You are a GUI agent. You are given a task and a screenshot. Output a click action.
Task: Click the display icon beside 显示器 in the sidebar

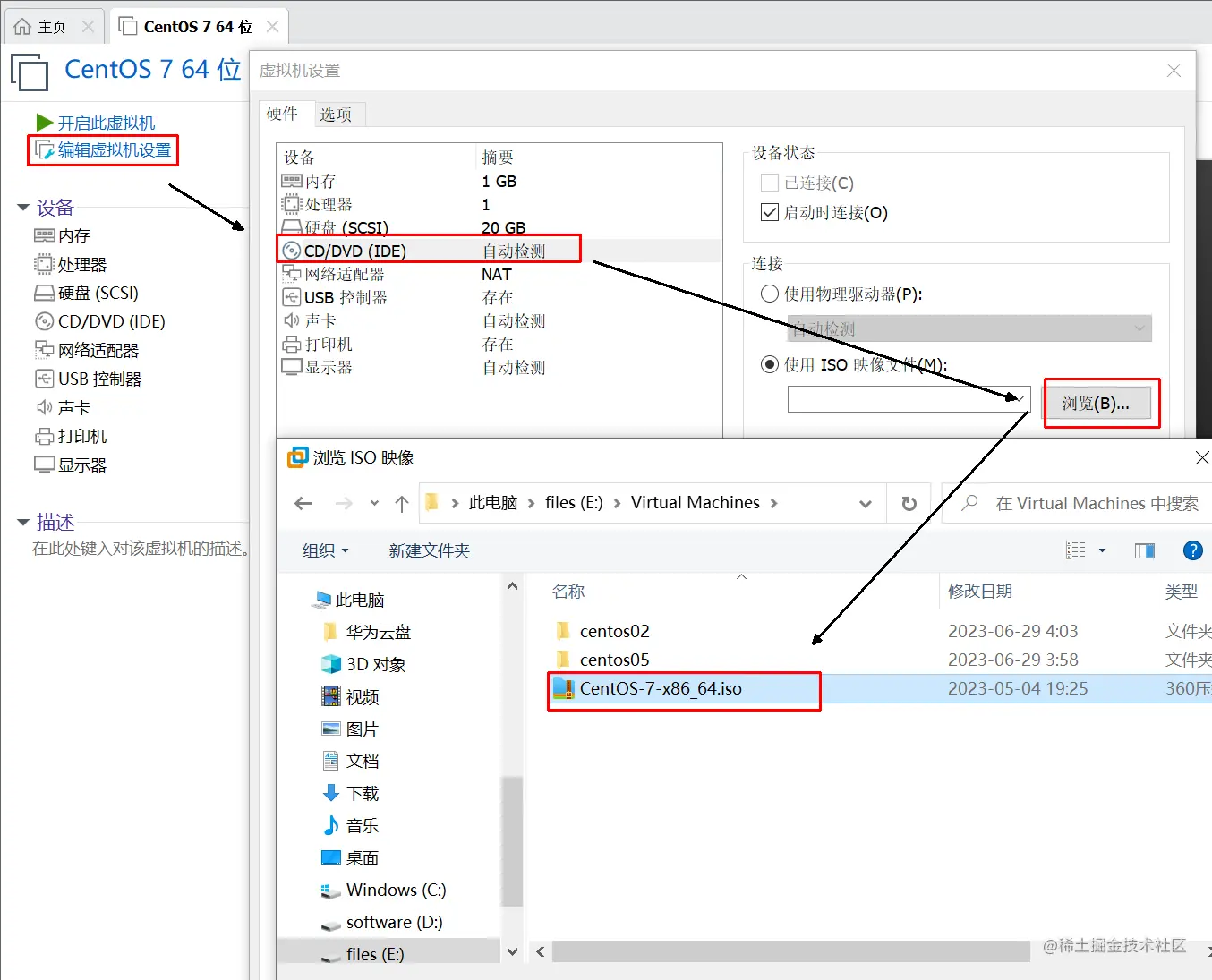pyautogui.click(x=45, y=464)
